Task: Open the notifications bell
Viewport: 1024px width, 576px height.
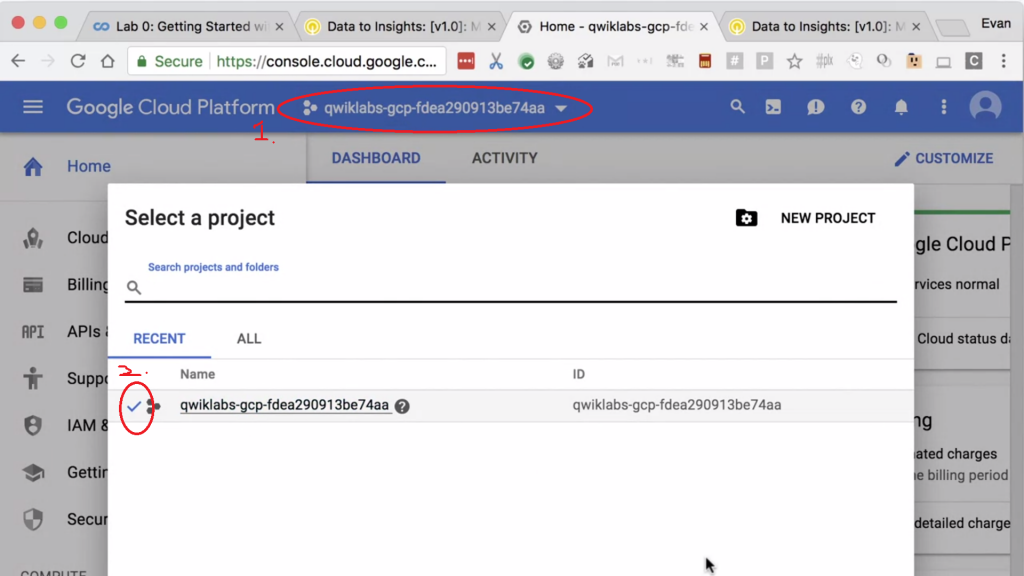Action: click(901, 107)
